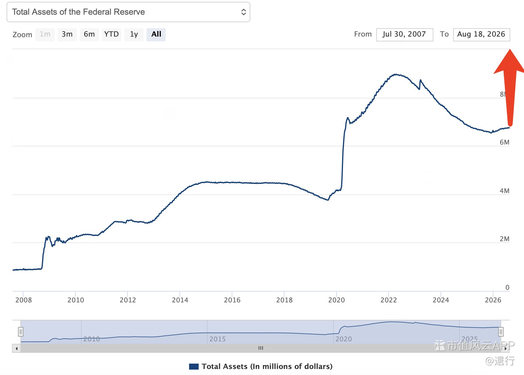Click the 0 y-axis label
Screen dimensions: 524x375
pos(507,287)
